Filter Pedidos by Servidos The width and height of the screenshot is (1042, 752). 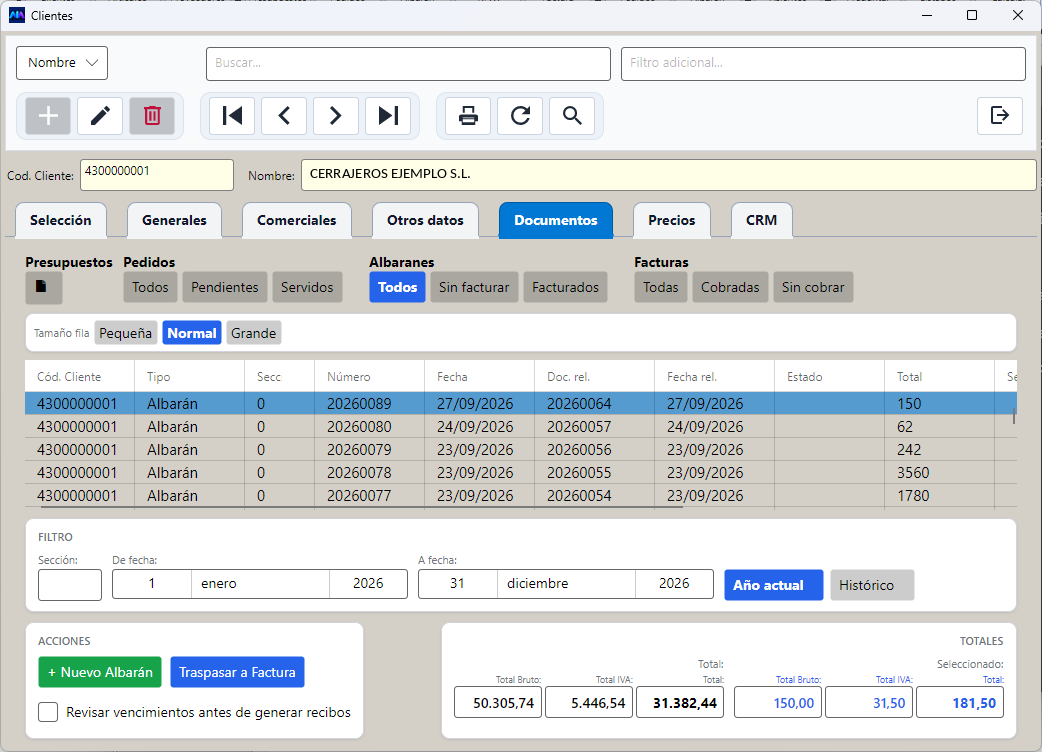pyautogui.click(x=307, y=287)
